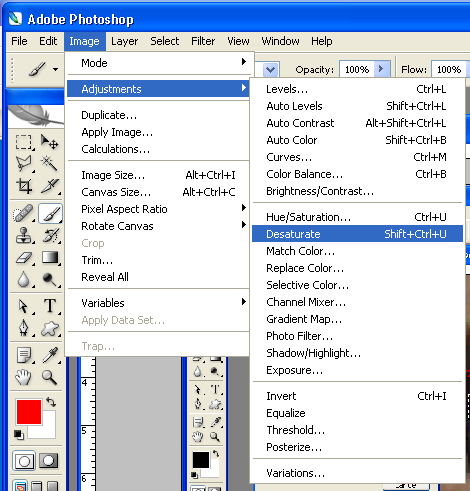Image resolution: width=470 pixels, height=491 pixels.
Task: Choose Curves adjustment
Action: [357, 157]
